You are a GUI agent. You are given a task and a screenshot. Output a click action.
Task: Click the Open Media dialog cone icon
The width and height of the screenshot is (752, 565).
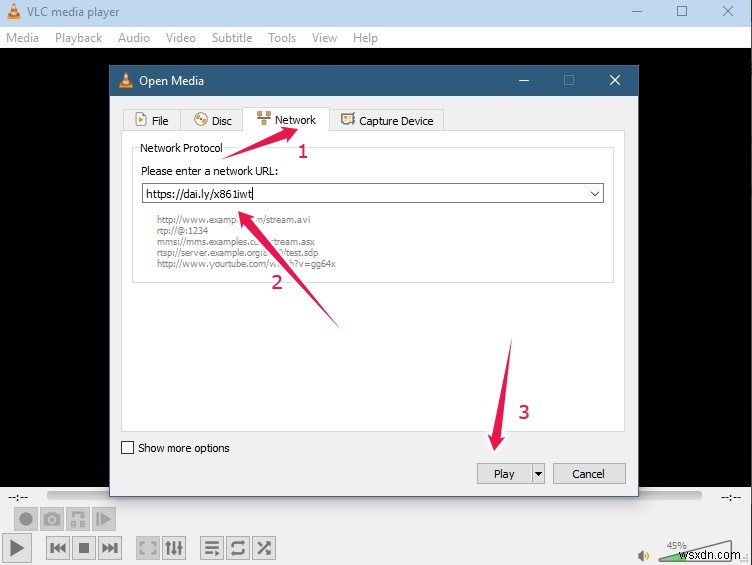[126, 80]
